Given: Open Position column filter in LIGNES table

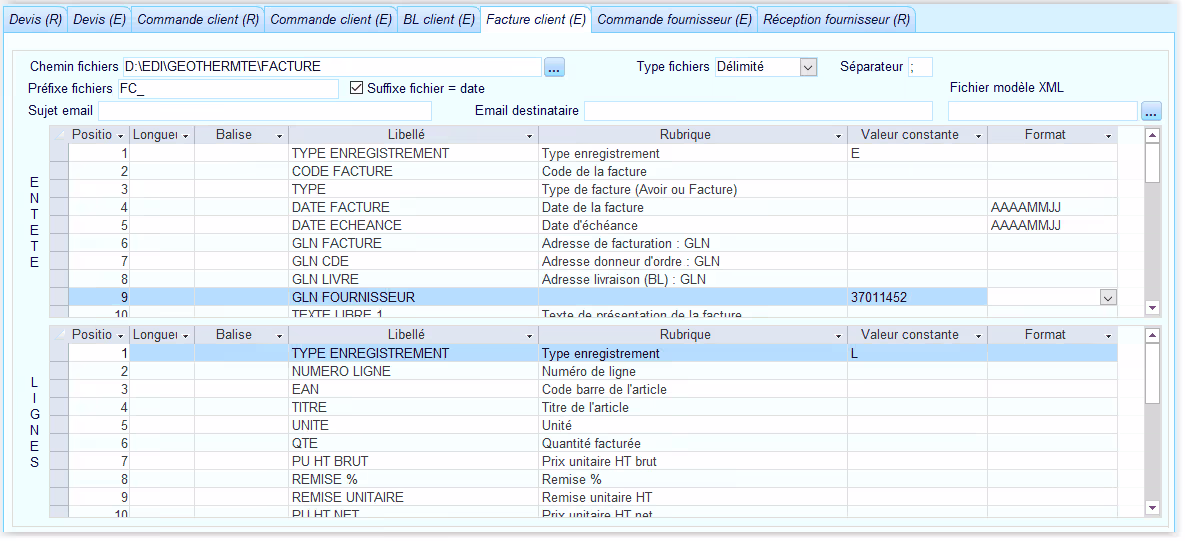Looking at the screenshot, I should 121,335.
